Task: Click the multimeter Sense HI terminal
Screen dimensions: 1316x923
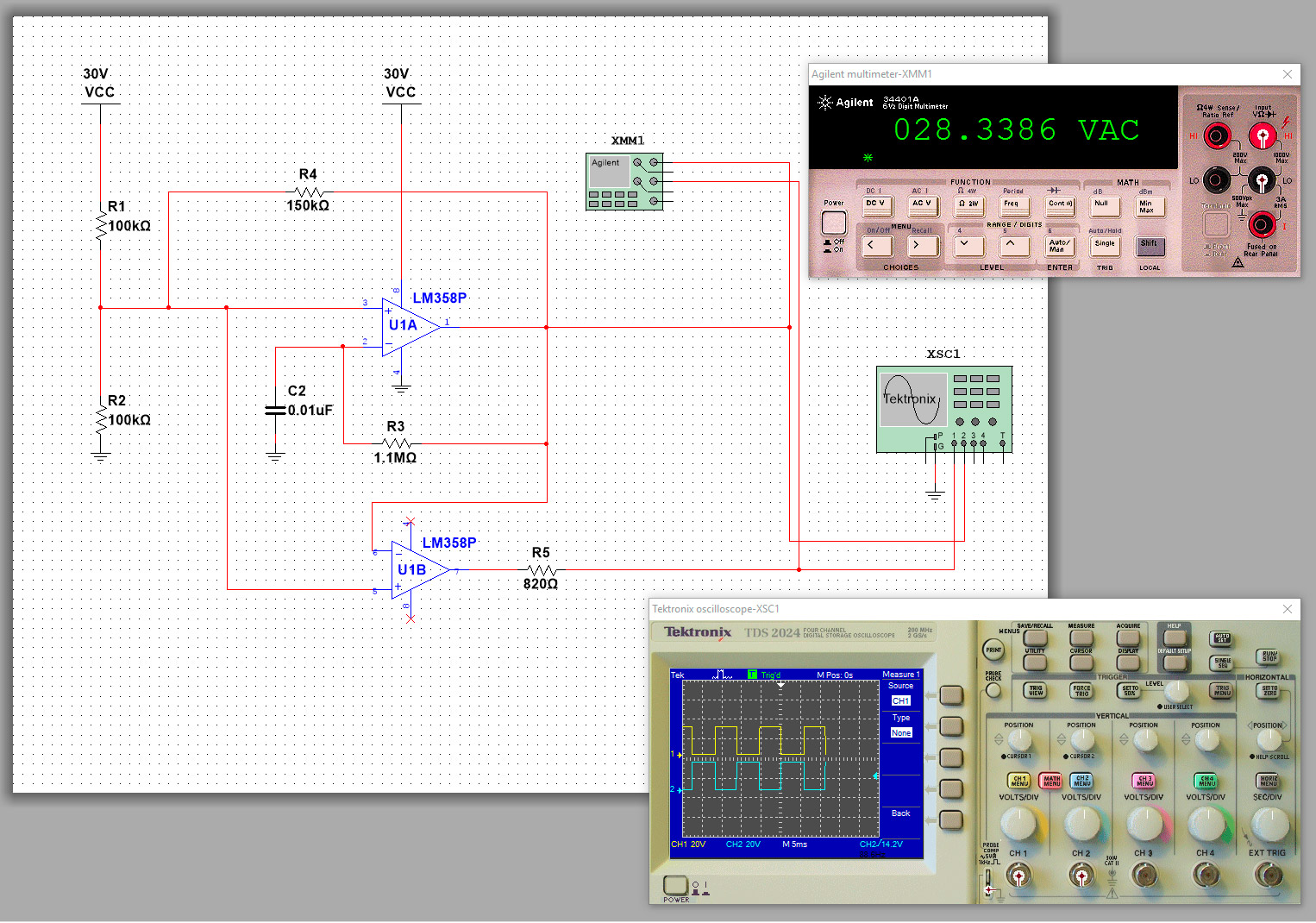Action: [1217, 135]
